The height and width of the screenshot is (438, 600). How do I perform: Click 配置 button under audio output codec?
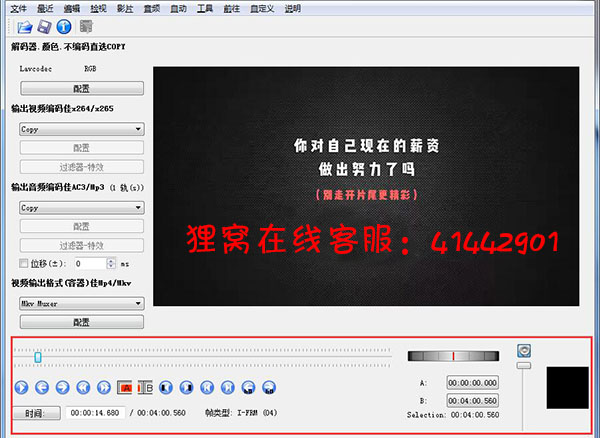point(82,226)
